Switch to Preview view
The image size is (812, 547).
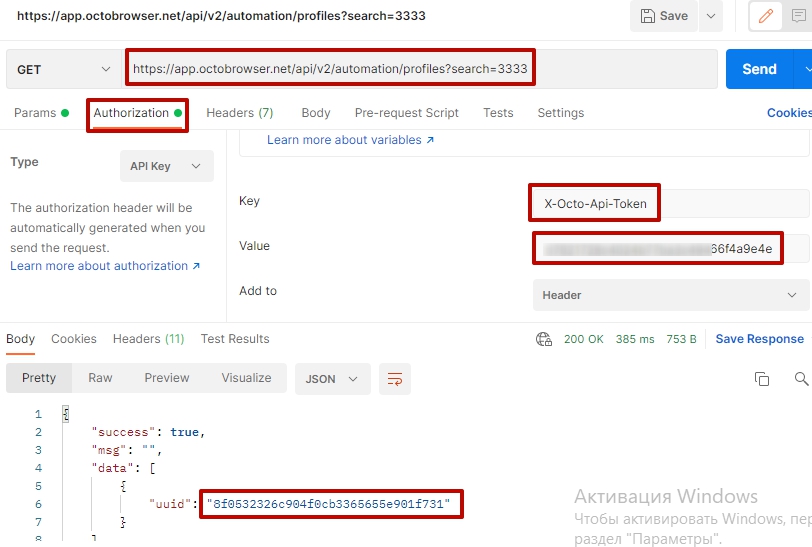167,378
